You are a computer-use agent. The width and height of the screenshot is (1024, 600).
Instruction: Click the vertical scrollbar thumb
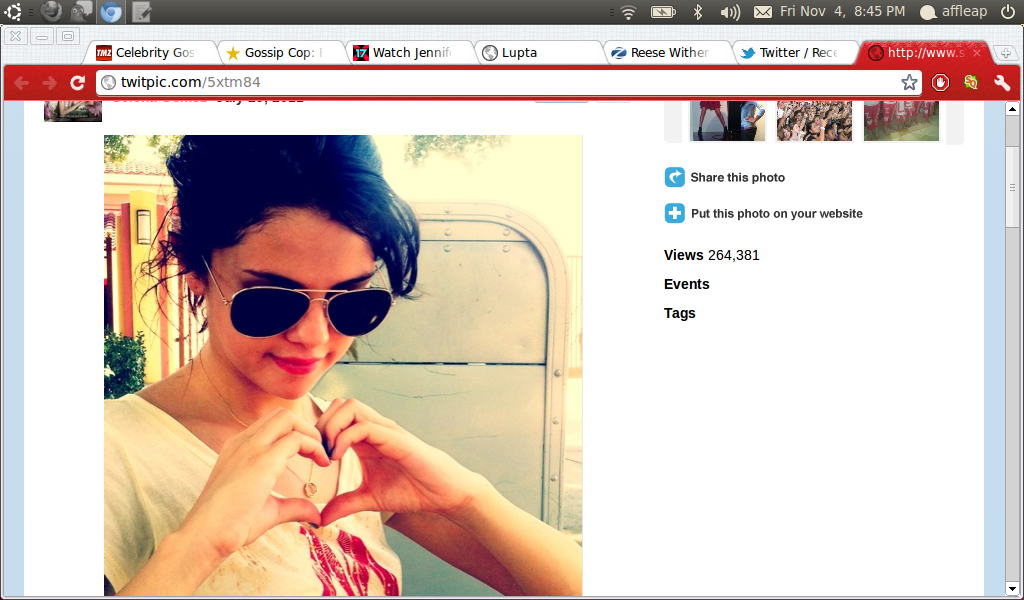point(1012,187)
